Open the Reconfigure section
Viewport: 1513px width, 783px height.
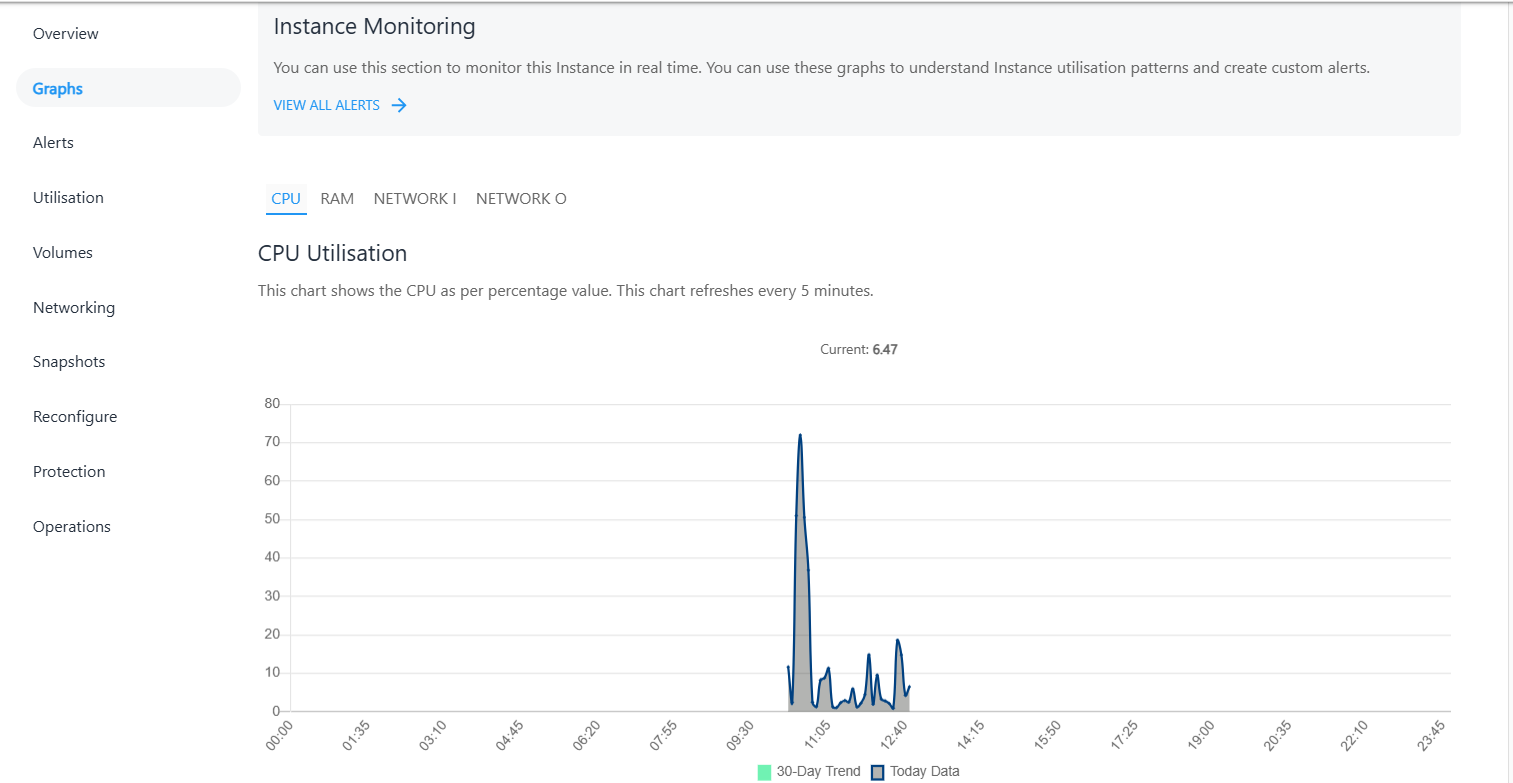[x=75, y=416]
